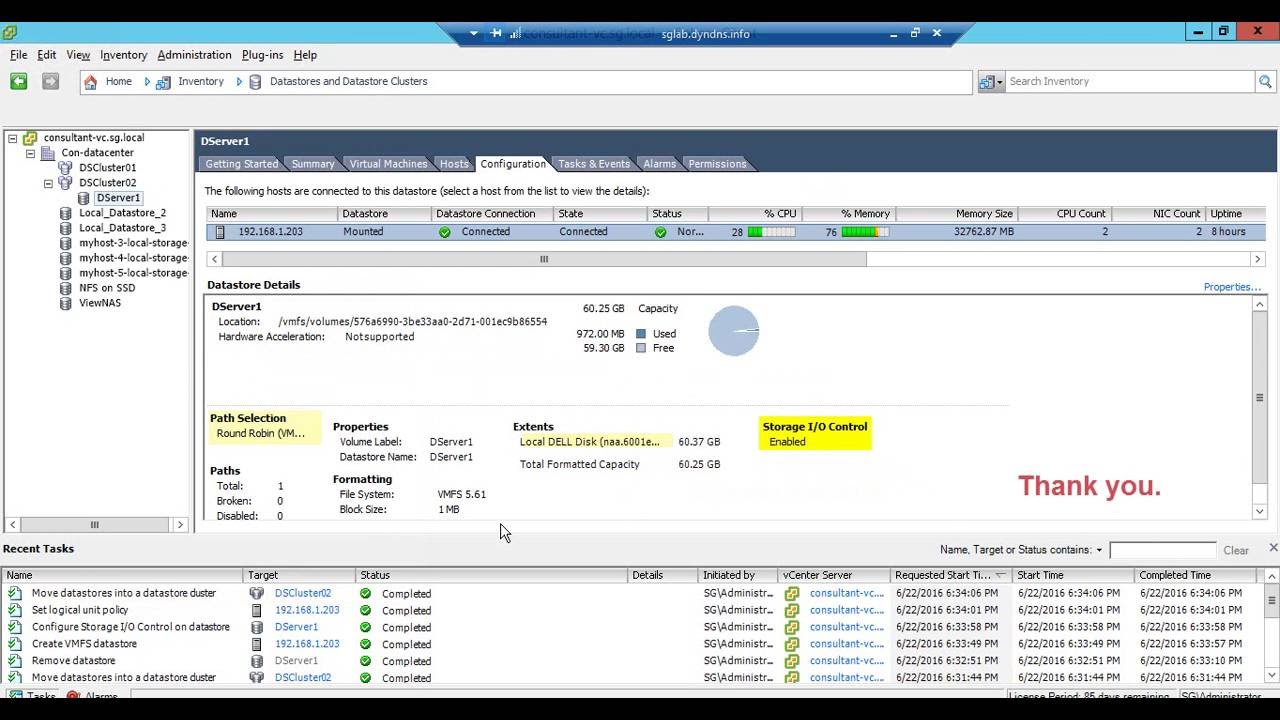Select the DServer1 datastore tree item
Viewport: 1280px width, 720px height.
point(119,198)
